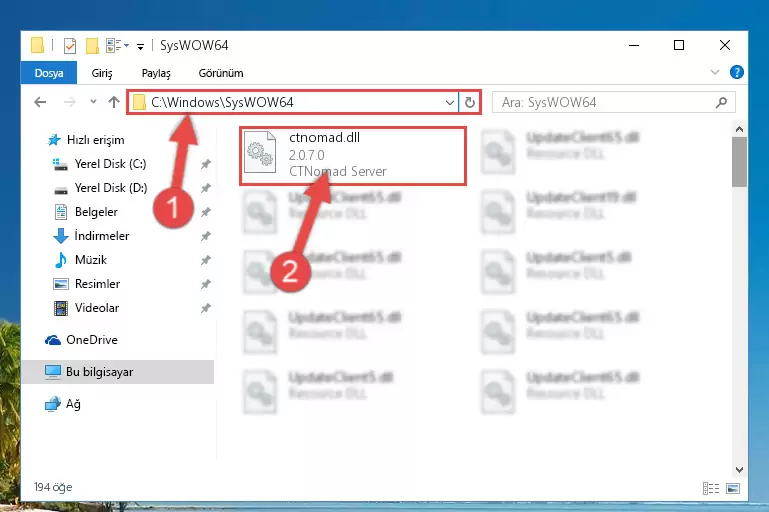The width and height of the screenshot is (769, 512).
Task: Open Customize Quick Access Toolbar arrow
Action: click(140, 47)
